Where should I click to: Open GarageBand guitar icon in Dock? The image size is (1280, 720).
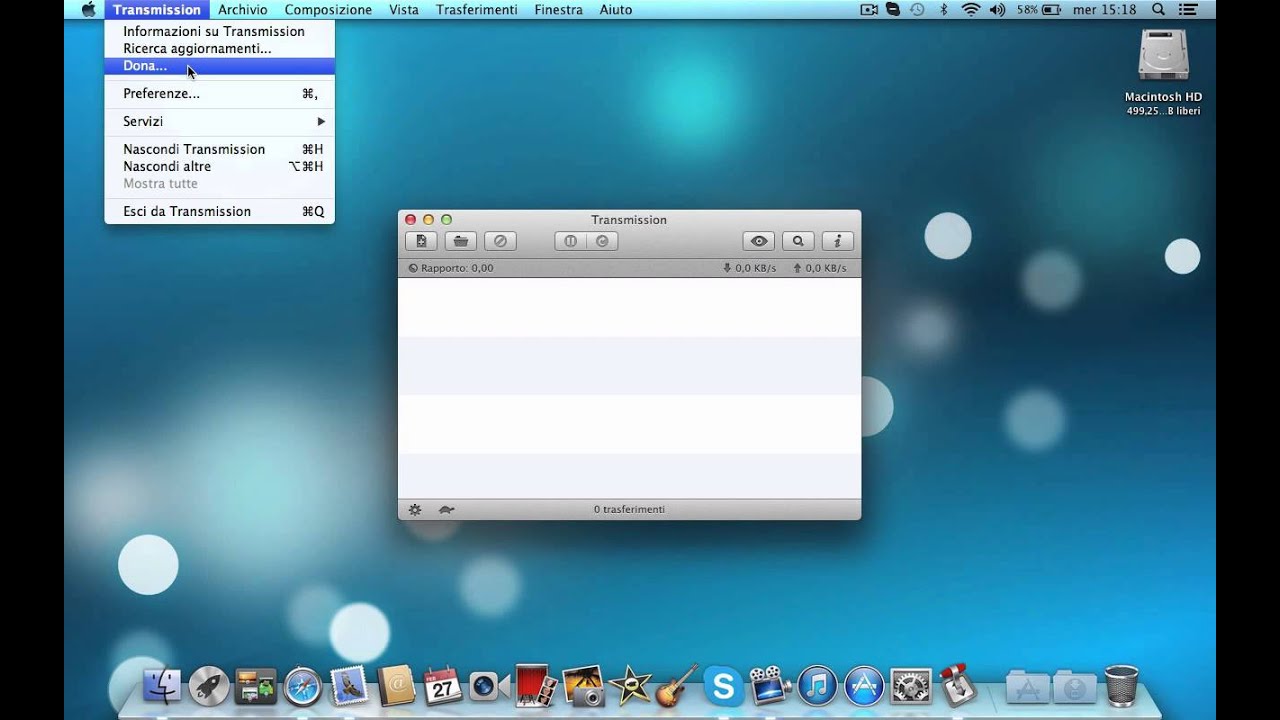tap(677, 686)
